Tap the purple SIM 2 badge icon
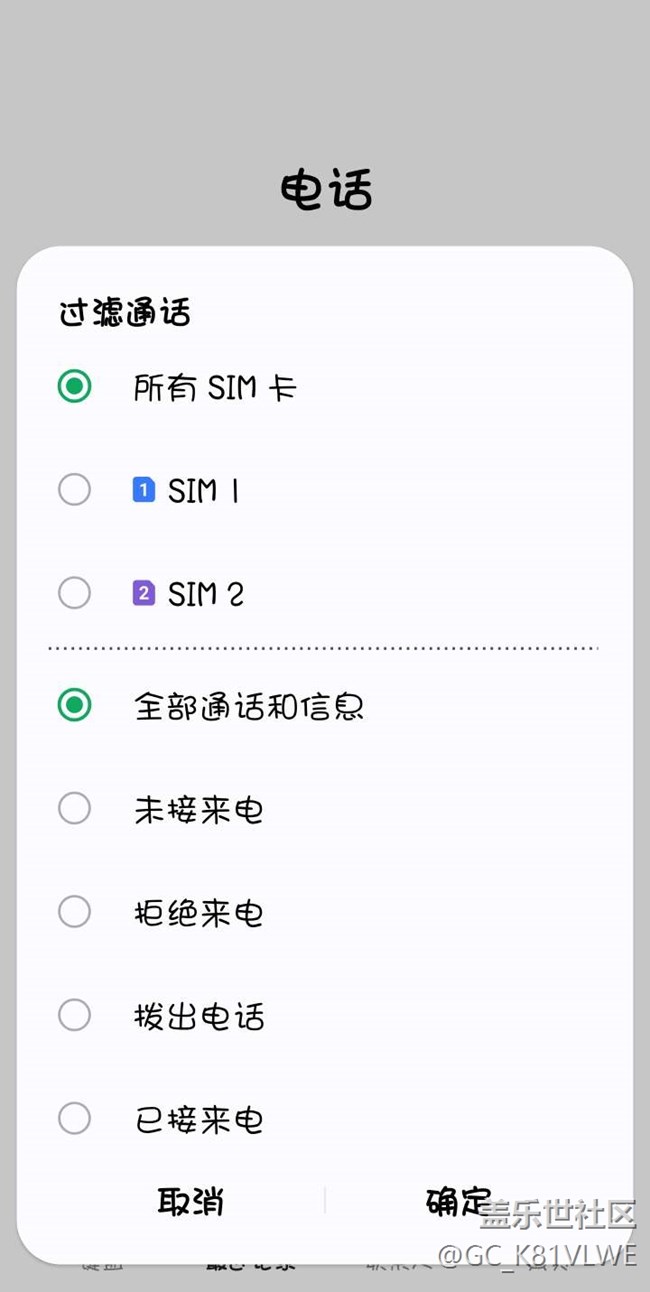Screen dimensions: 650x1292 click(144, 594)
